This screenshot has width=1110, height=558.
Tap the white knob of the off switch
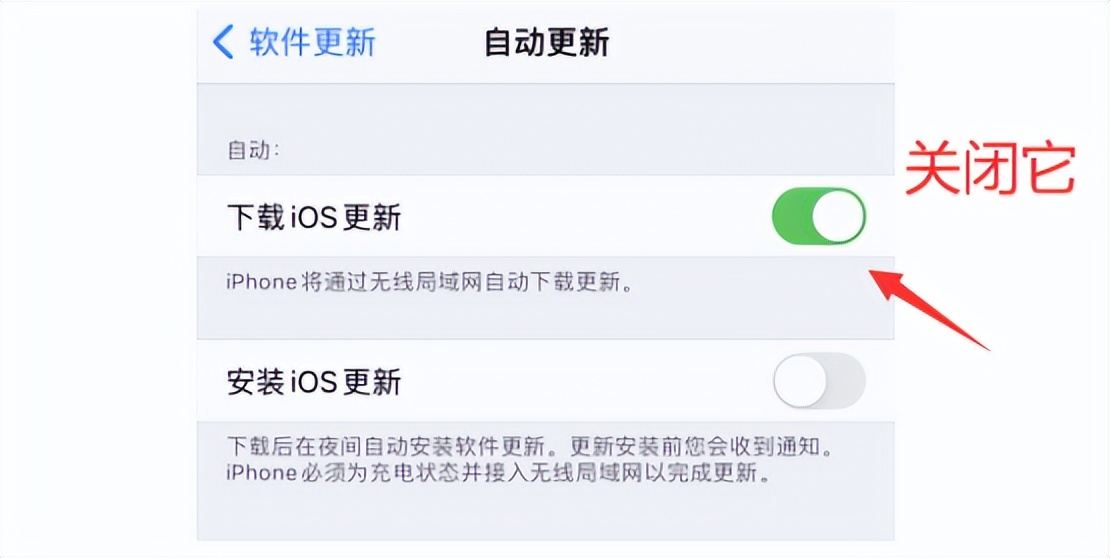tap(801, 380)
